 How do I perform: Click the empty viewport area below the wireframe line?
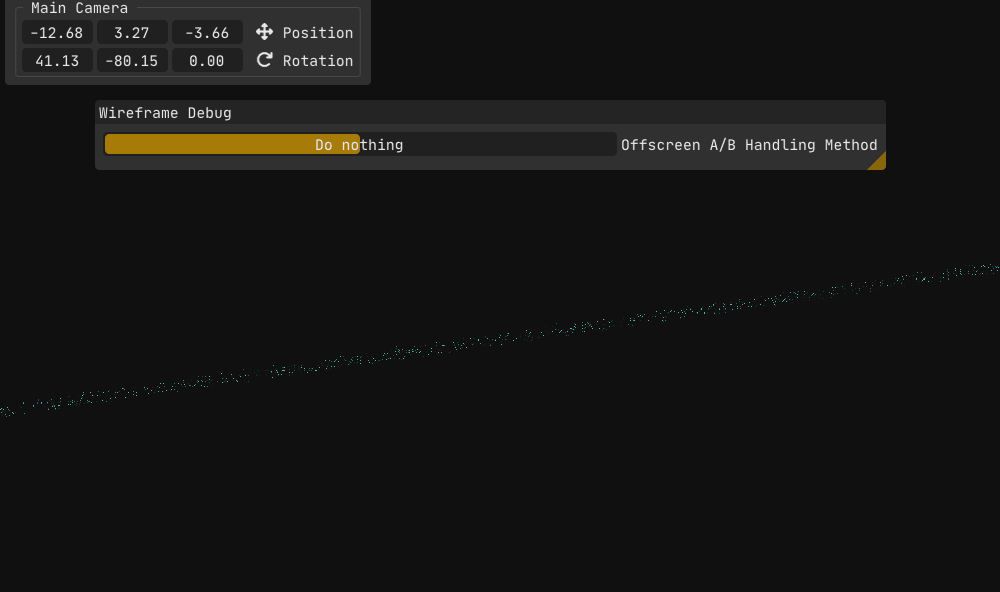tap(500, 480)
